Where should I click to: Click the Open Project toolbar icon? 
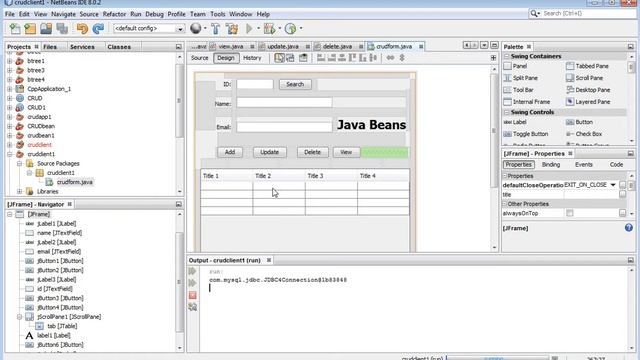pyautogui.click(x=46, y=29)
